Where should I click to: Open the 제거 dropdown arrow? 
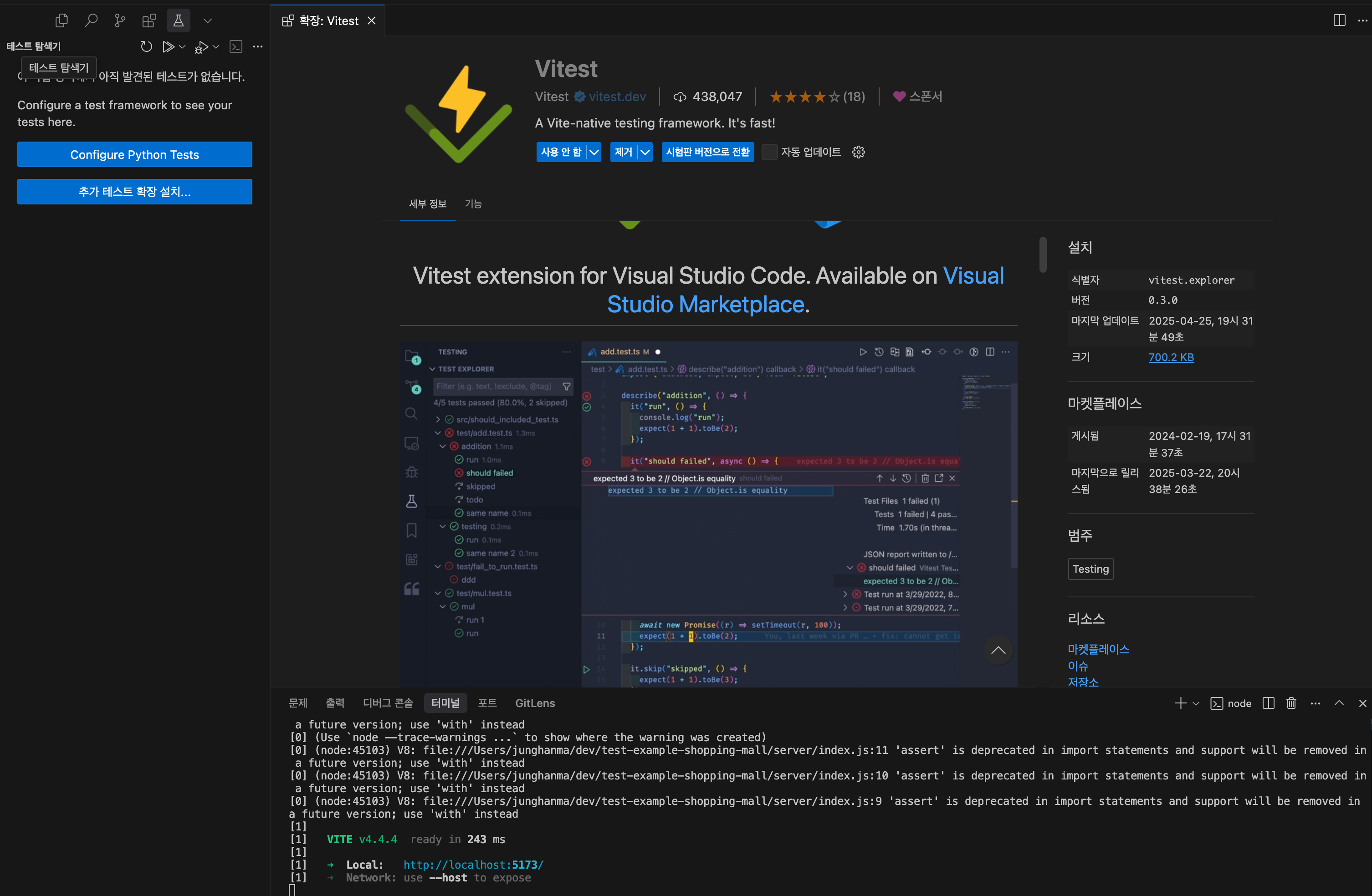645,152
